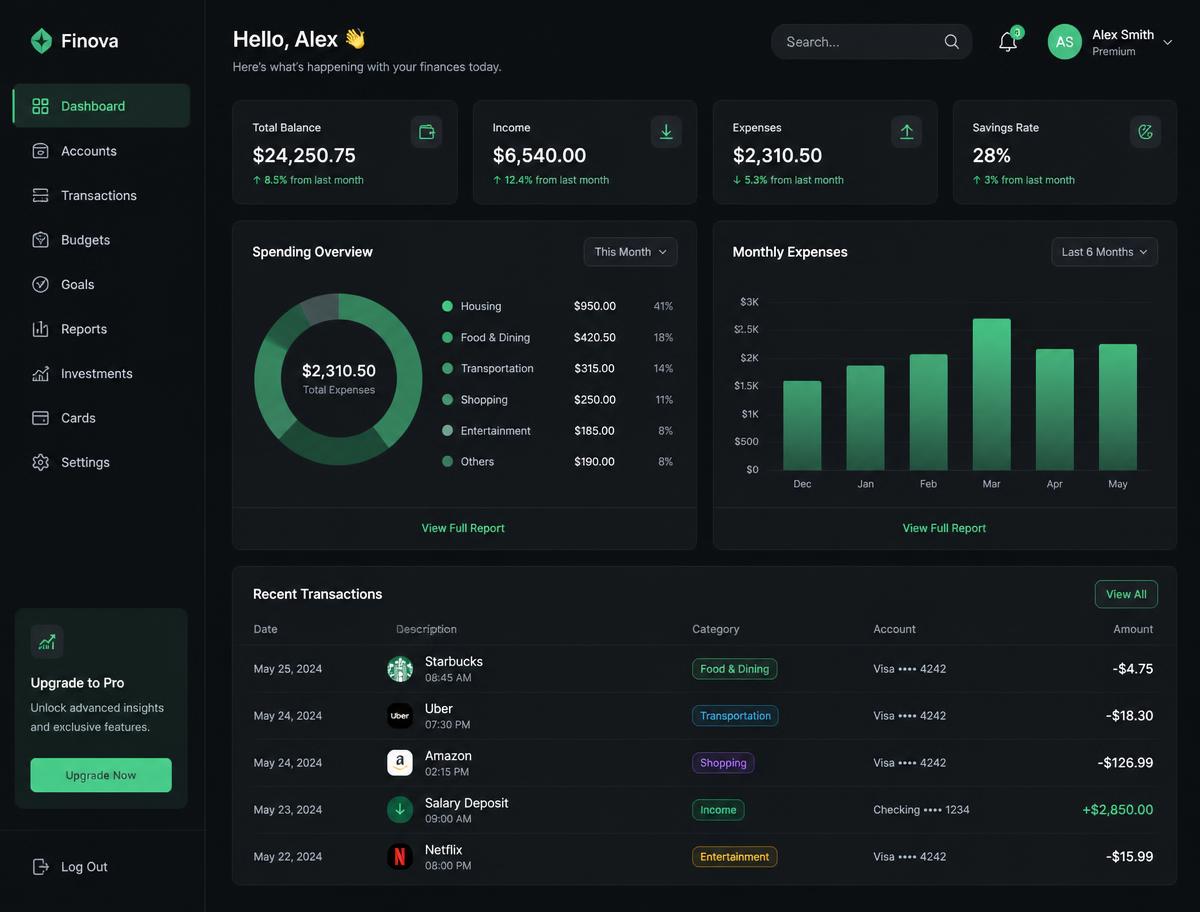1200x912 pixels.
Task: Click the Goals checkmark icon in sidebar
Action: pyautogui.click(x=41, y=284)
